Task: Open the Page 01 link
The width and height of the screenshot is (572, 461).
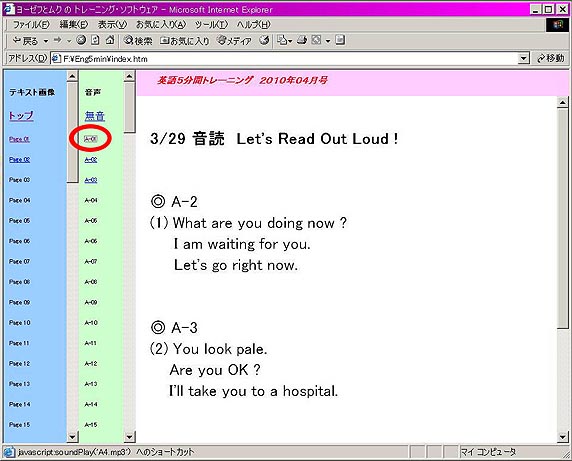Action: [19, 139]
